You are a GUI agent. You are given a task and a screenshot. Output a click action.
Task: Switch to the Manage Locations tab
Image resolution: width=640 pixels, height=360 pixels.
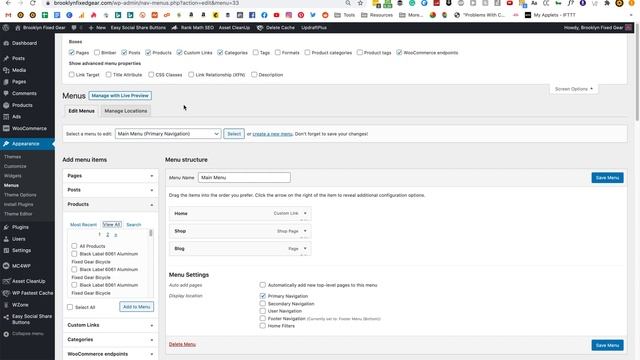point(126,111)
